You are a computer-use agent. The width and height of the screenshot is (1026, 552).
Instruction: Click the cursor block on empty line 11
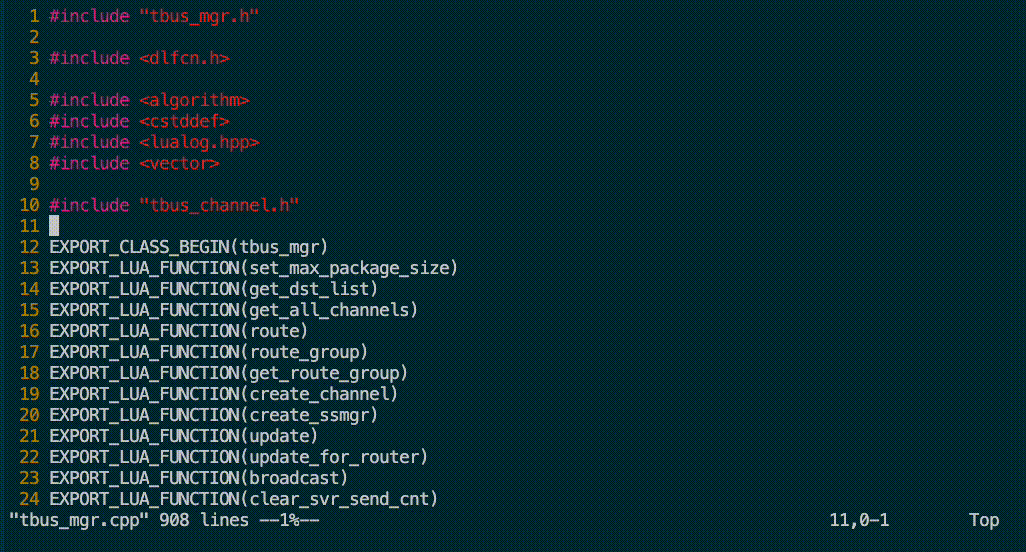(54, 226)
